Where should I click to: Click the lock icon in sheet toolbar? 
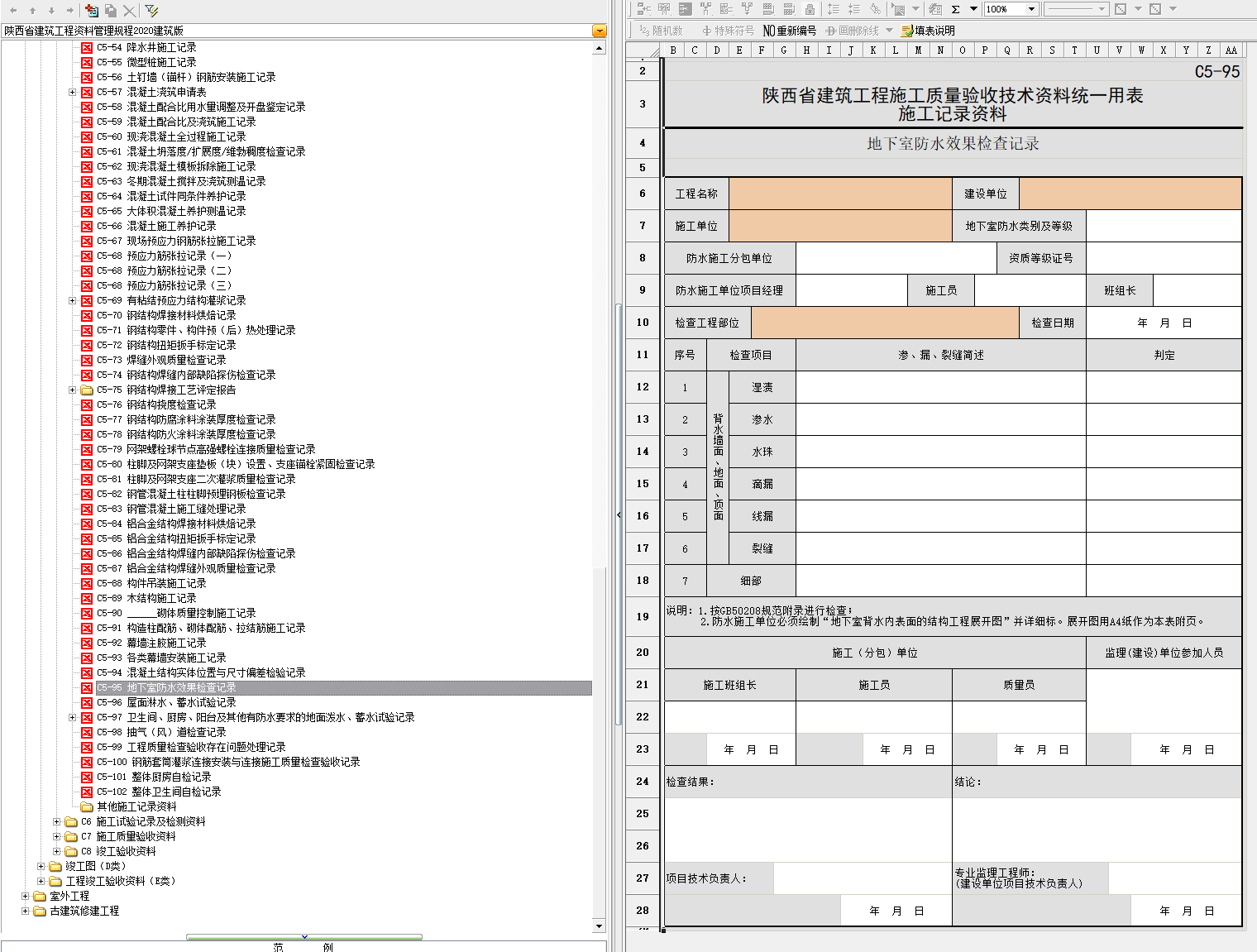coord(810,9)
